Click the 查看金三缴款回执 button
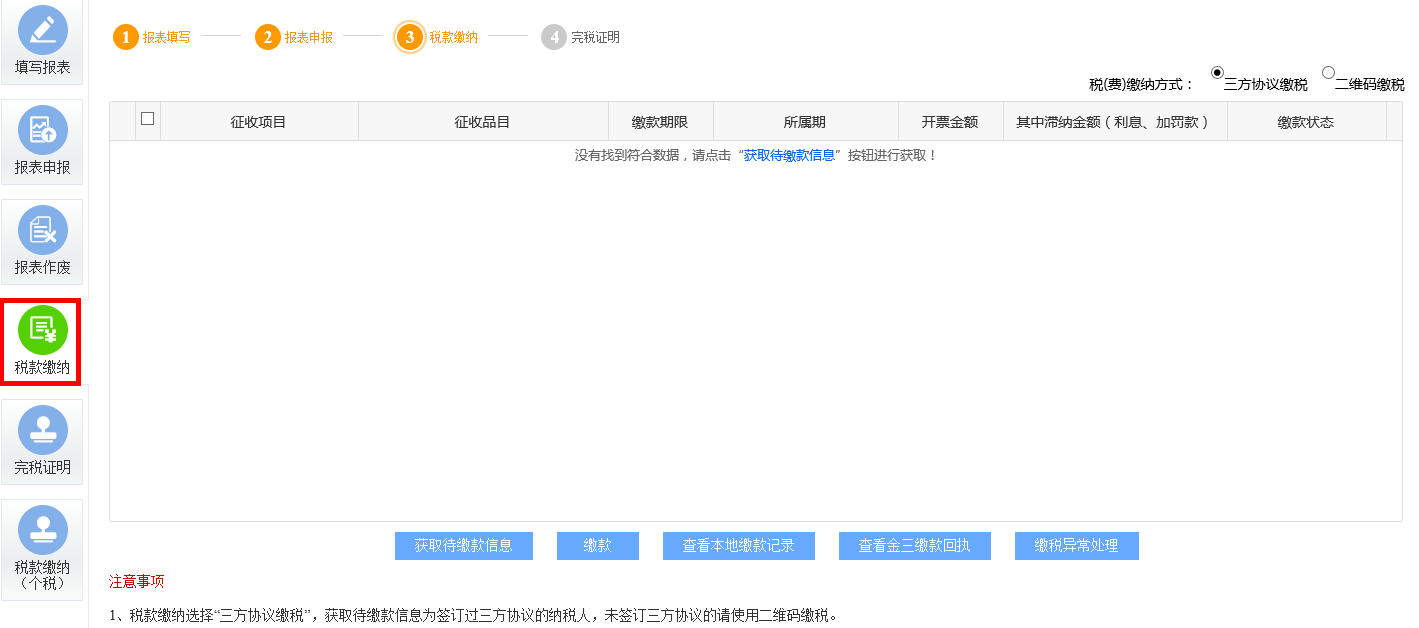The height and width of the screenshot is (628, 1419). pos(915,546)
